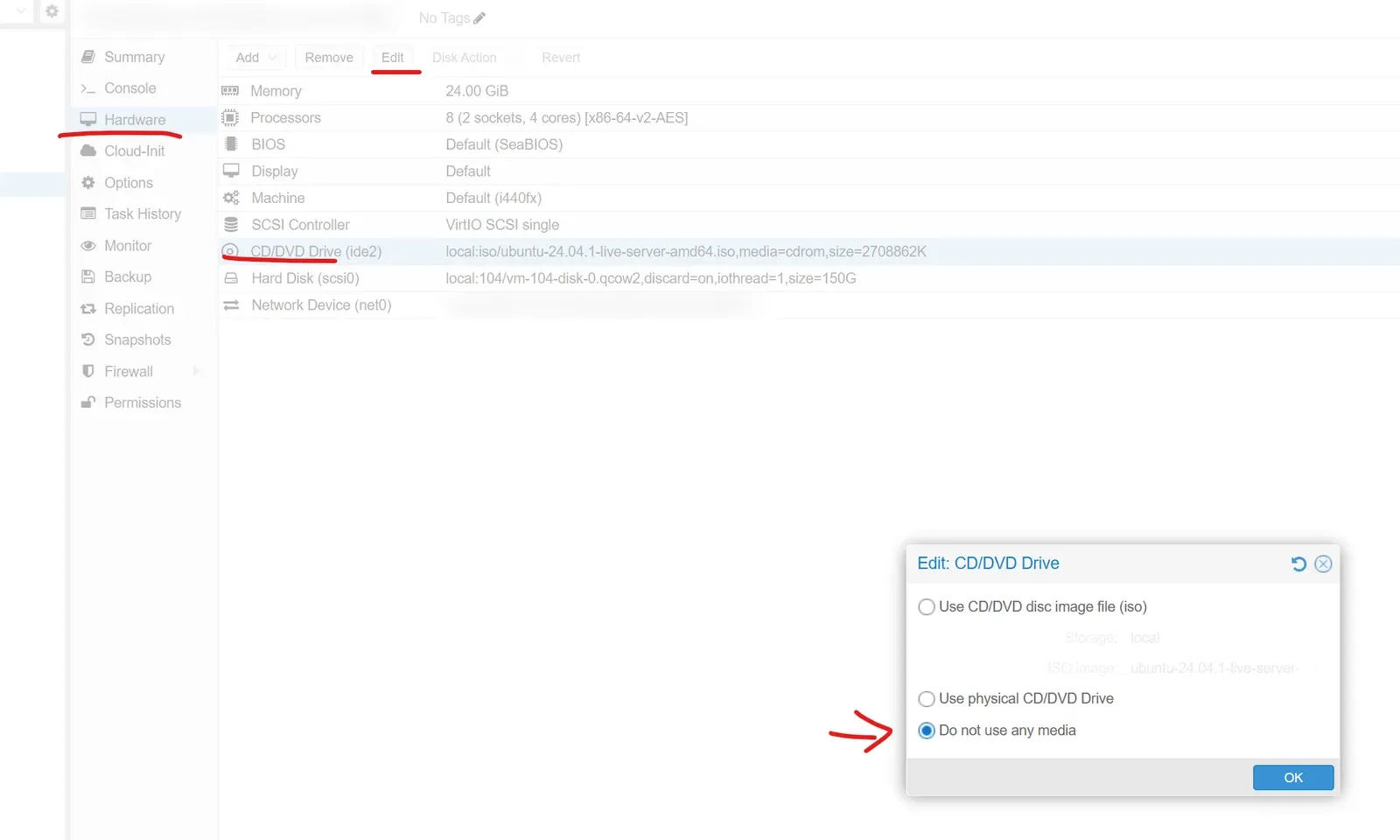This screenshot has height=840, width=1400.
Task: Edit the tags pencil icon
Action: pos(479,18)
